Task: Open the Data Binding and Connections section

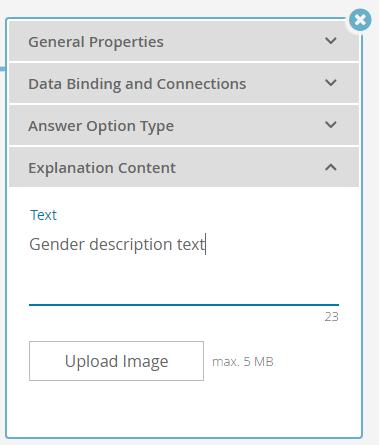Action: click(184, 83)
